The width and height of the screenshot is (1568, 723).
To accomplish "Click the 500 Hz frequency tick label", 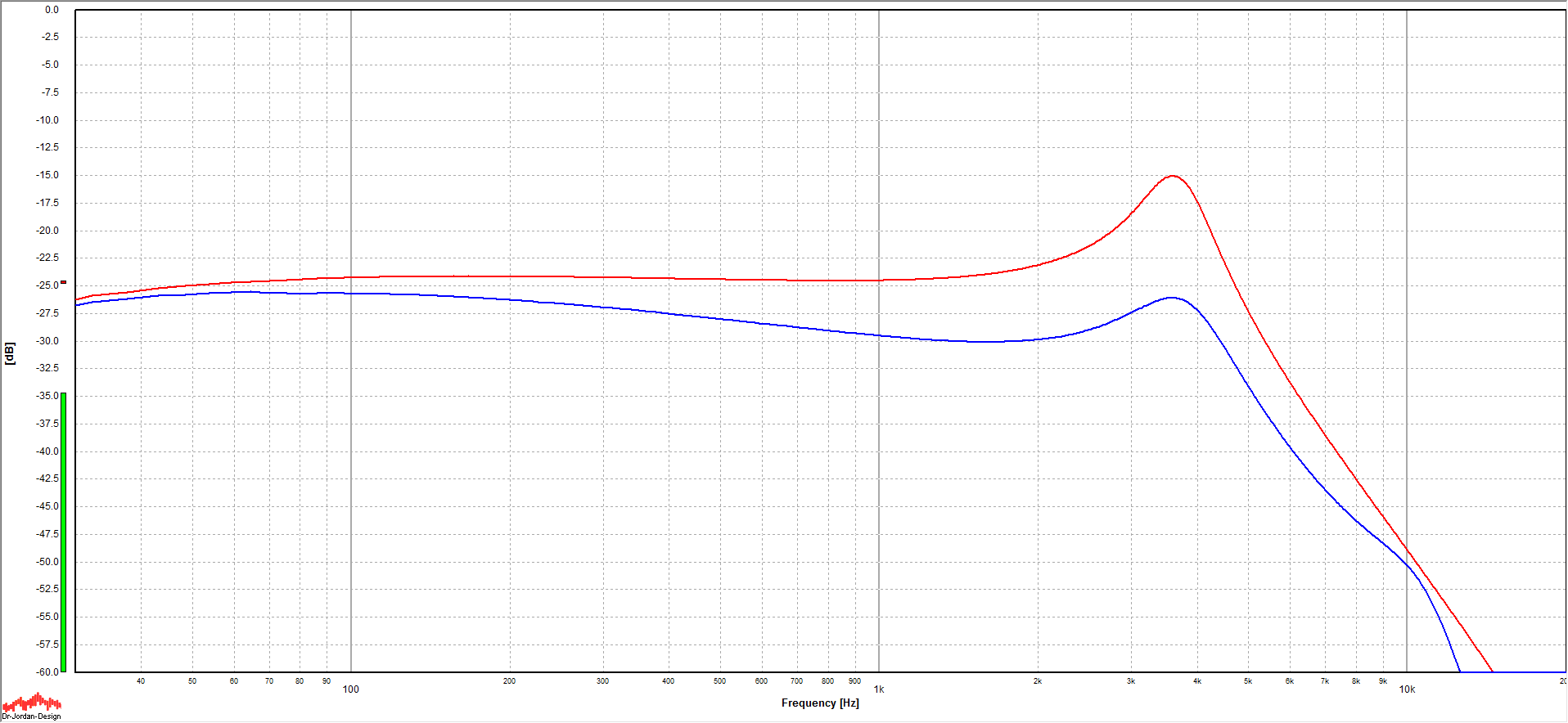I will (x=719, y=681).
